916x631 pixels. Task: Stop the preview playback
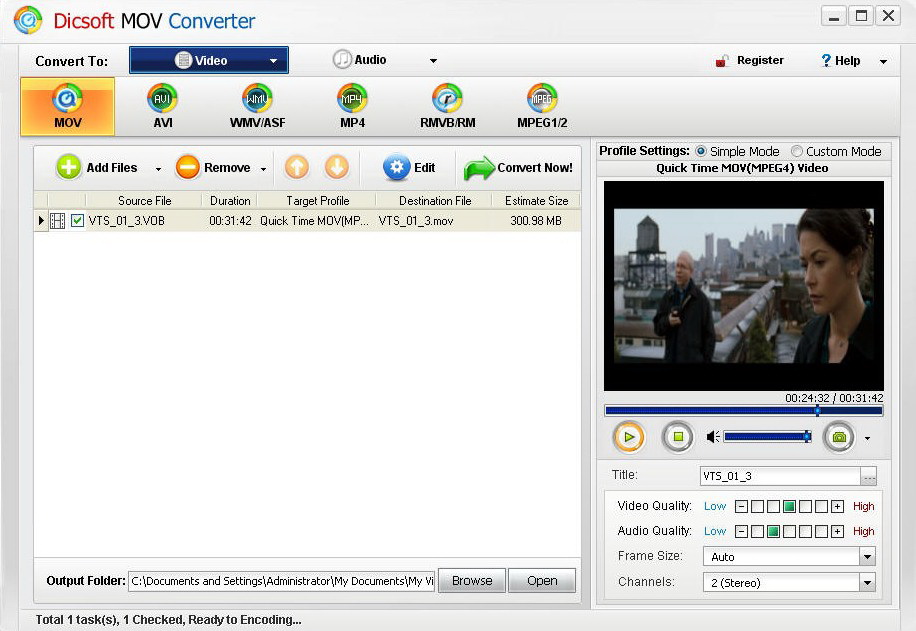click(x=678, y=437)
